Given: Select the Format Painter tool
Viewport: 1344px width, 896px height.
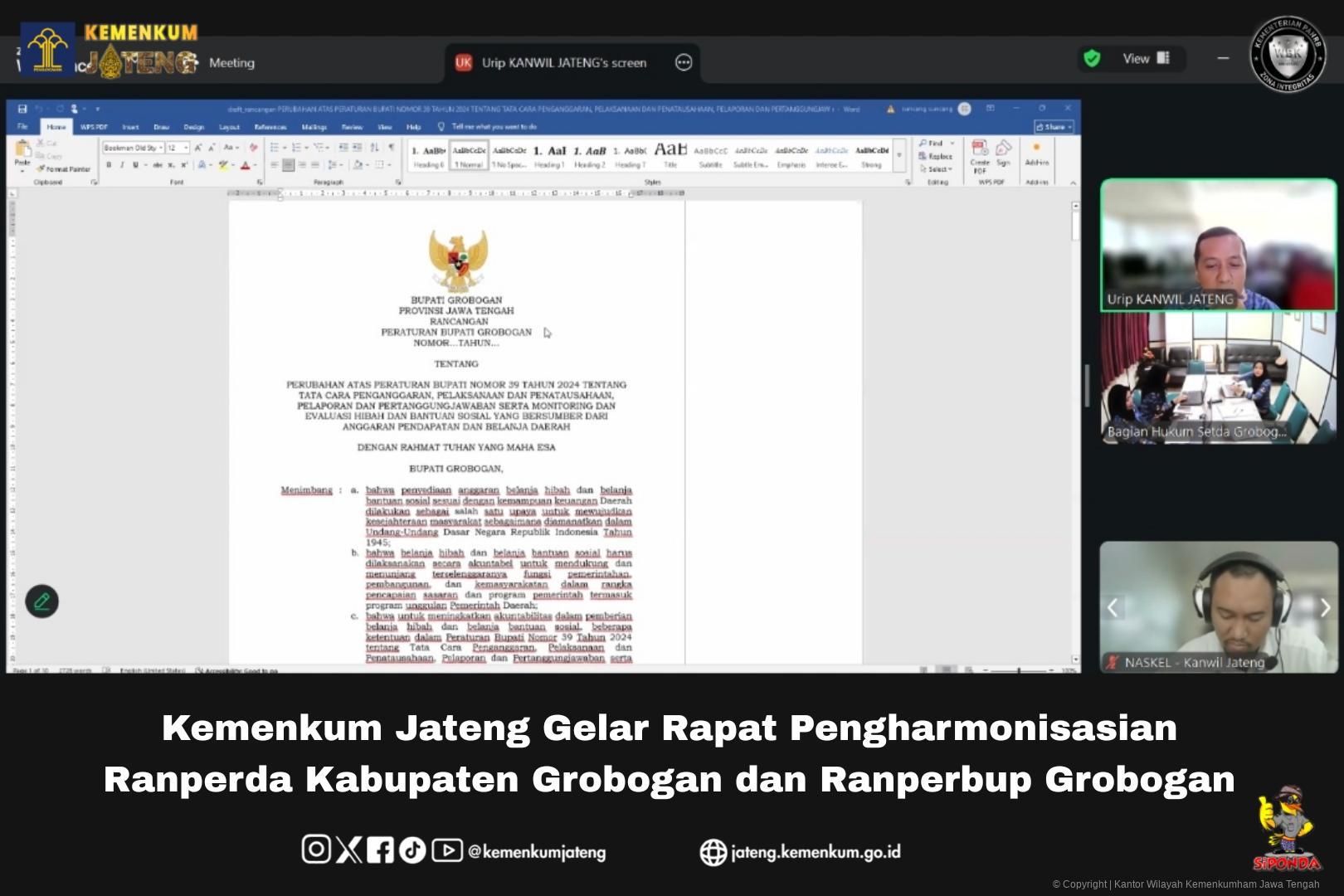Looking at the screenshot, I should tap(65, 168).
